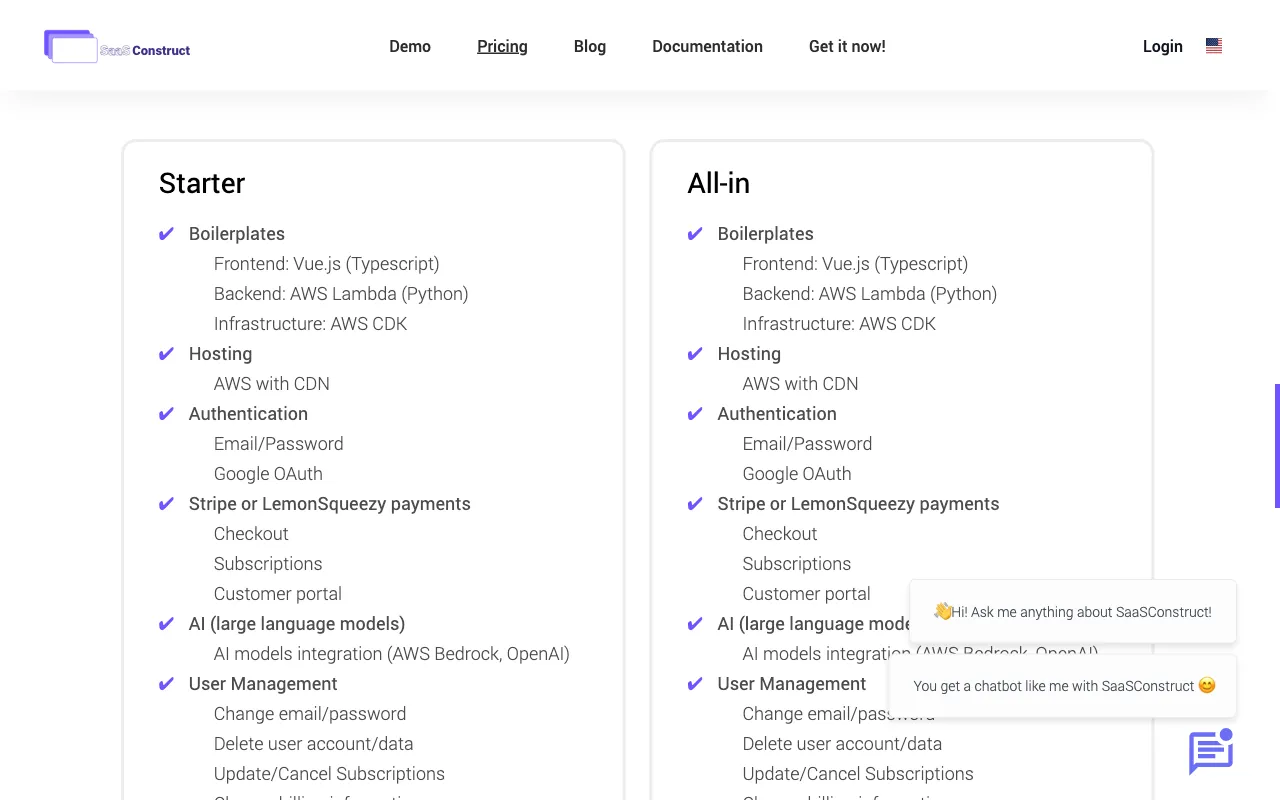Open the Blog link in navigation

point(590,46)
